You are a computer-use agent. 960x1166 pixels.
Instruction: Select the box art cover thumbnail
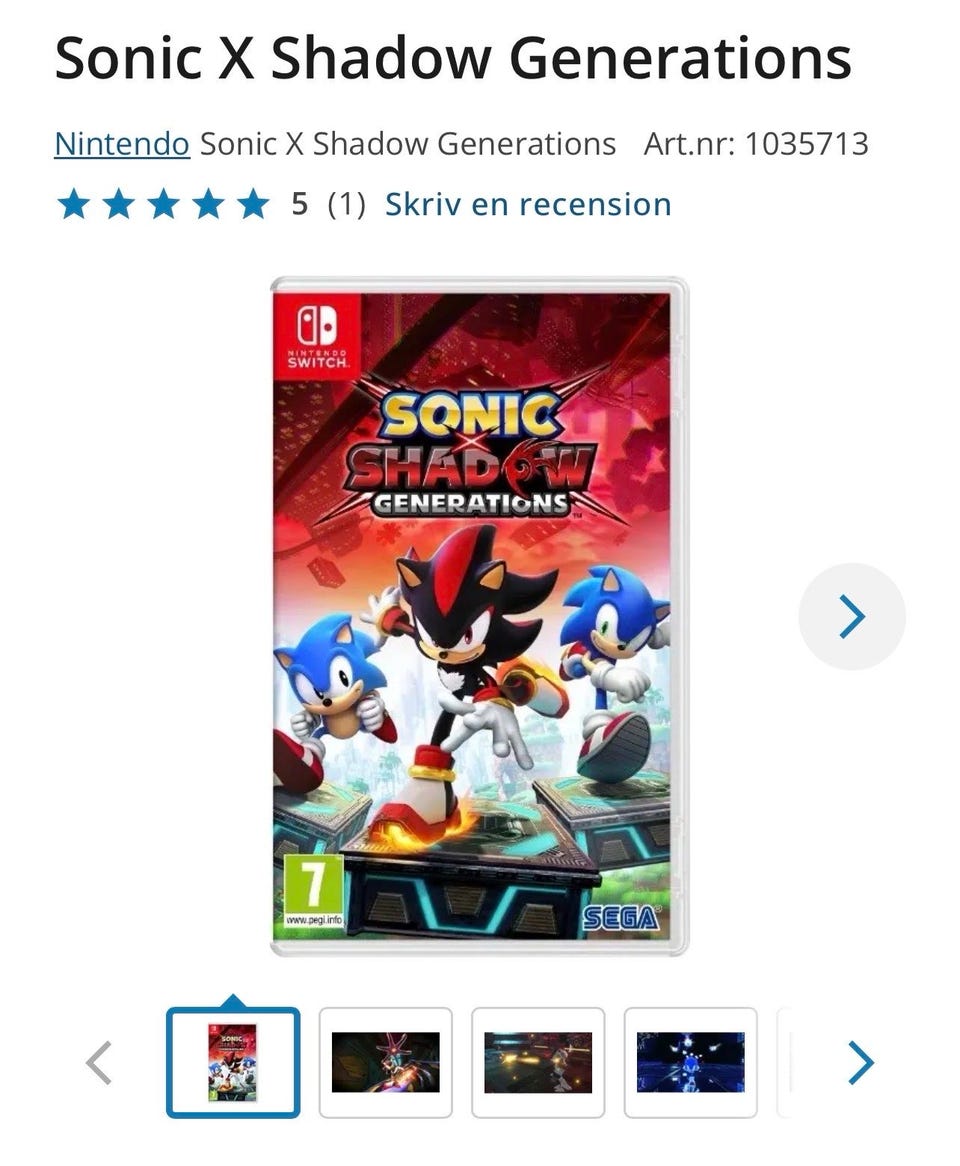233,1063
